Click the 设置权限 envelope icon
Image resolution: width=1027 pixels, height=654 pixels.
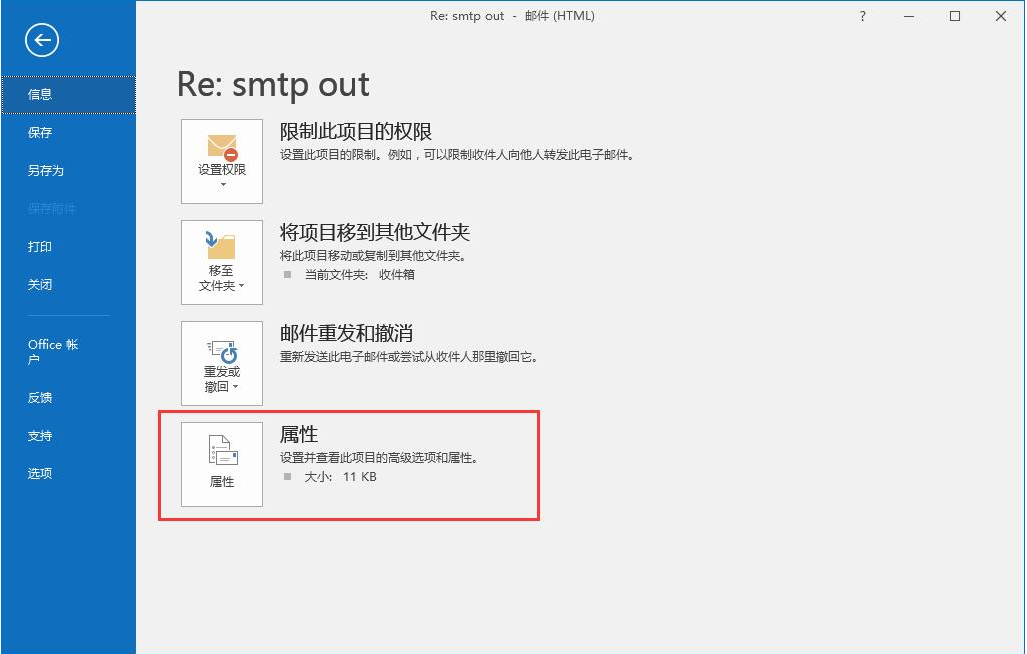pyautogui.click(x=223, y=147)
